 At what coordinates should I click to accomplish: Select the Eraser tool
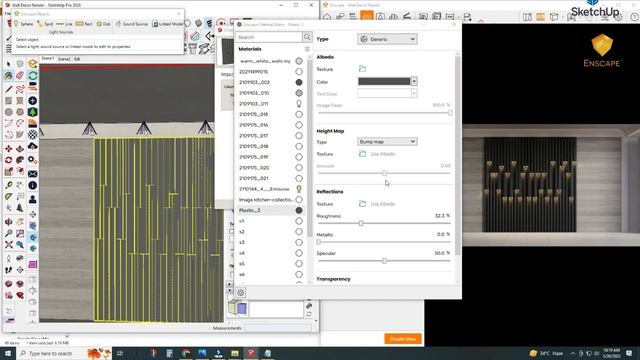point(20,76)
